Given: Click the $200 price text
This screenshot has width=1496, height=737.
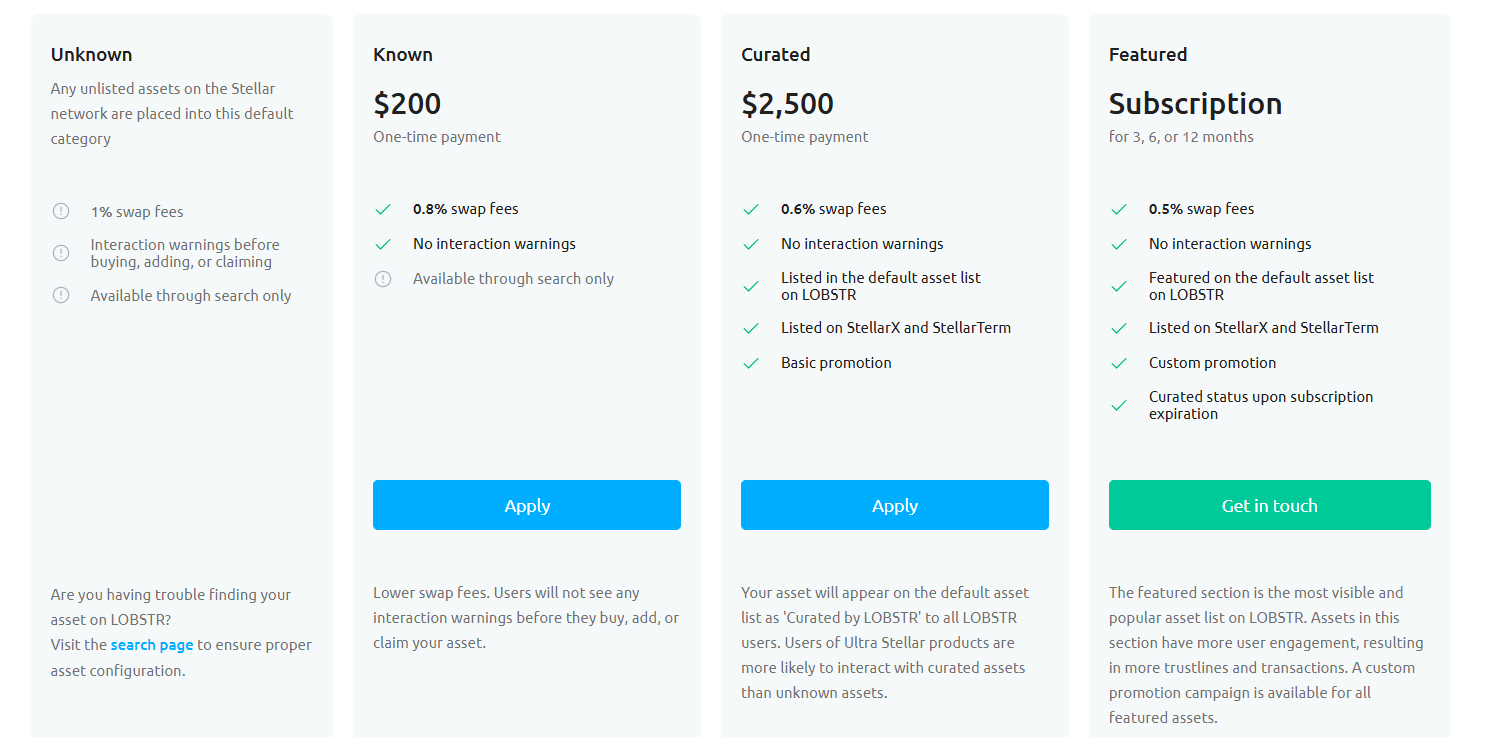Looking at the screenshot, I should (x=407, y=104).
